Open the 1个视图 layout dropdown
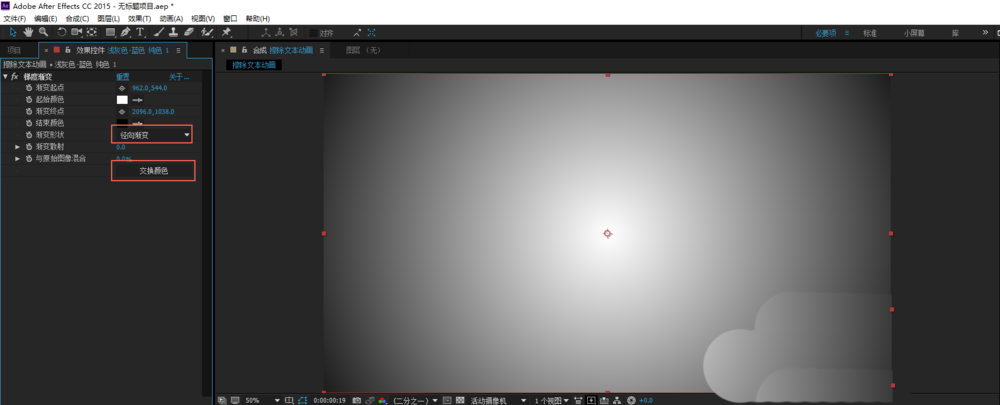 click(552, 400)
